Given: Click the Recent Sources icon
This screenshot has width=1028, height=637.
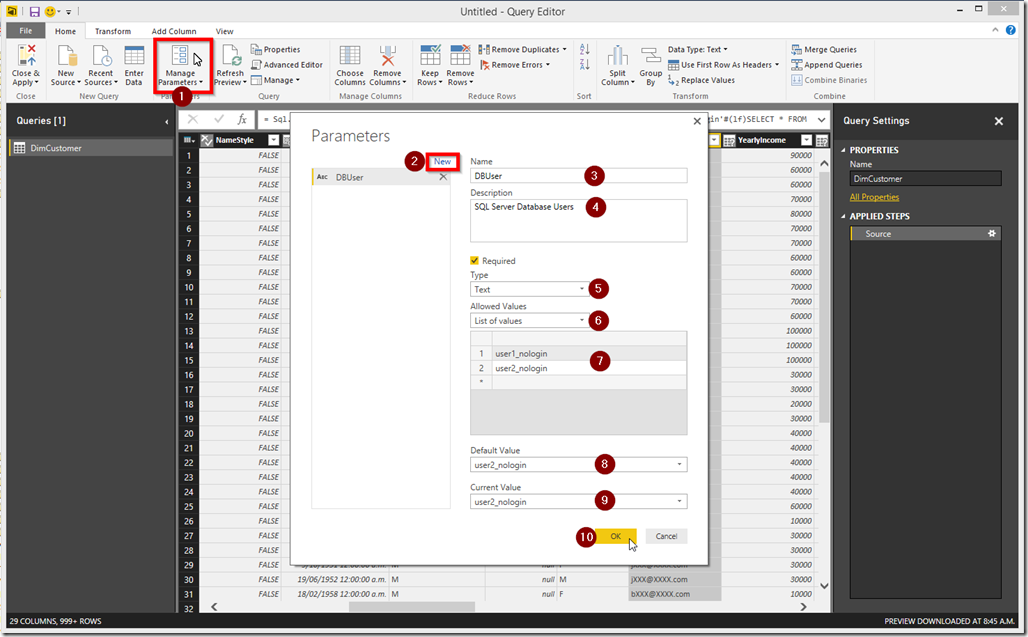Looking at the screenshot, I should (x=101, y=56).
